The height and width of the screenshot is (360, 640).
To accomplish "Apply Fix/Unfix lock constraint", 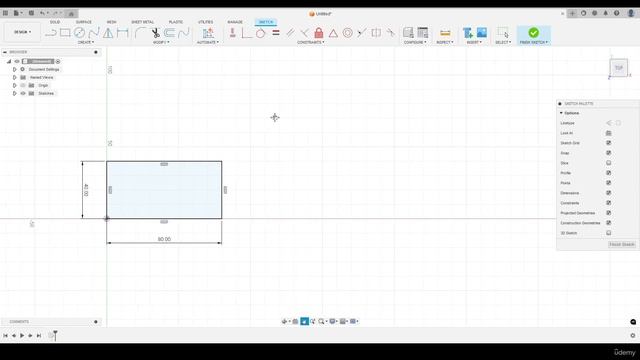I will click(x=319, y=33).
